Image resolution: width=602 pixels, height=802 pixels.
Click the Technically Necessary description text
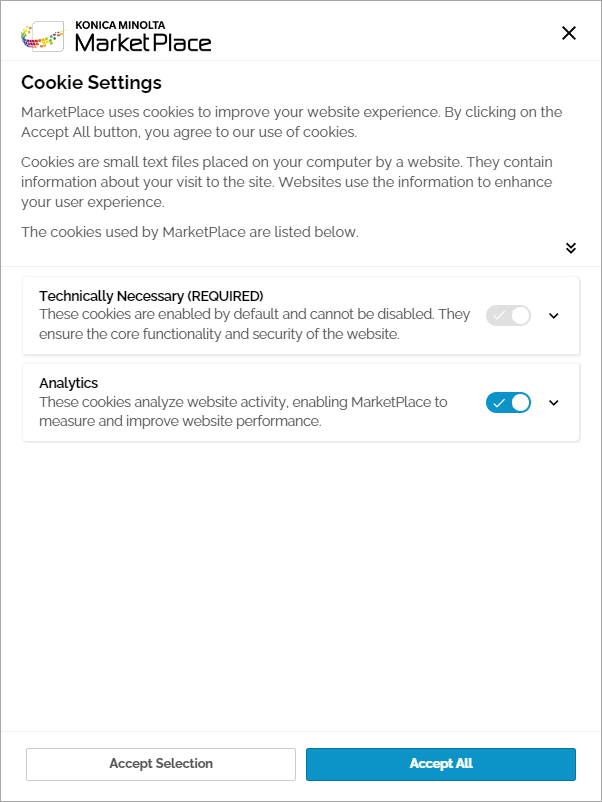255,324
